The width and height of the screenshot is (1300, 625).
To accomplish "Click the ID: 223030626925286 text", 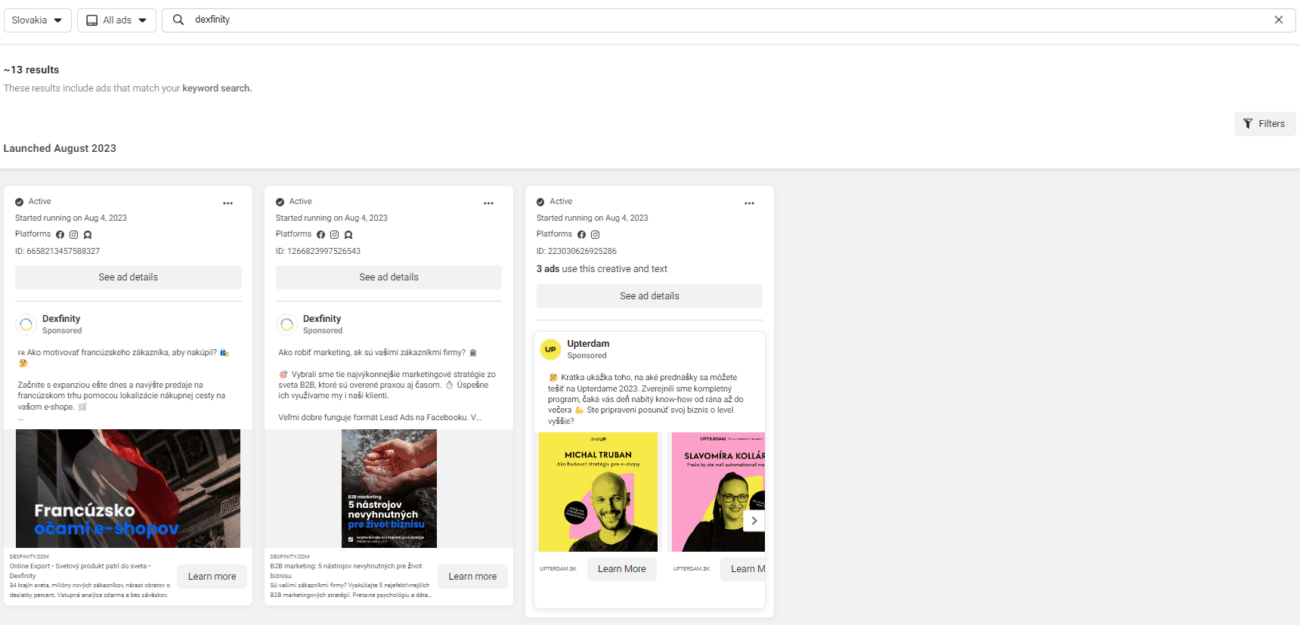I will [577, 251].
